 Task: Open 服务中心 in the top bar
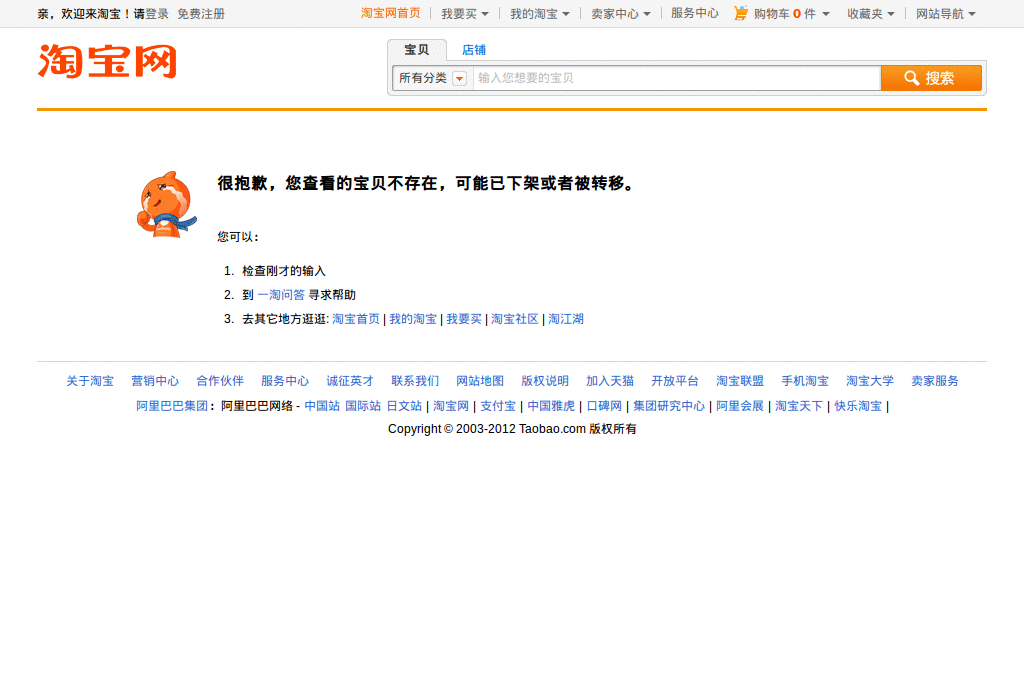coord(694,13)
